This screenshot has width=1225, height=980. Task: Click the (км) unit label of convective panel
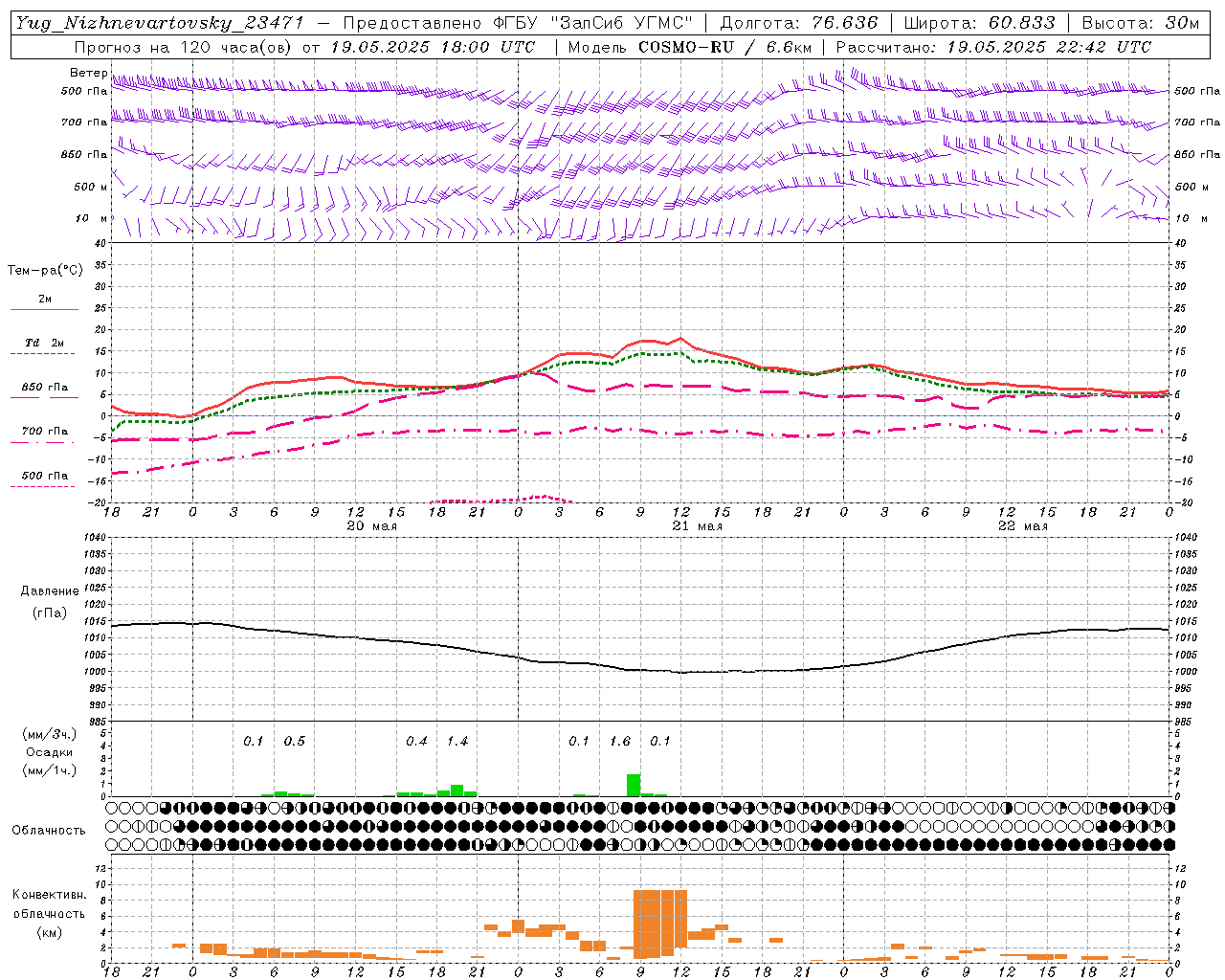coord(50,932)
